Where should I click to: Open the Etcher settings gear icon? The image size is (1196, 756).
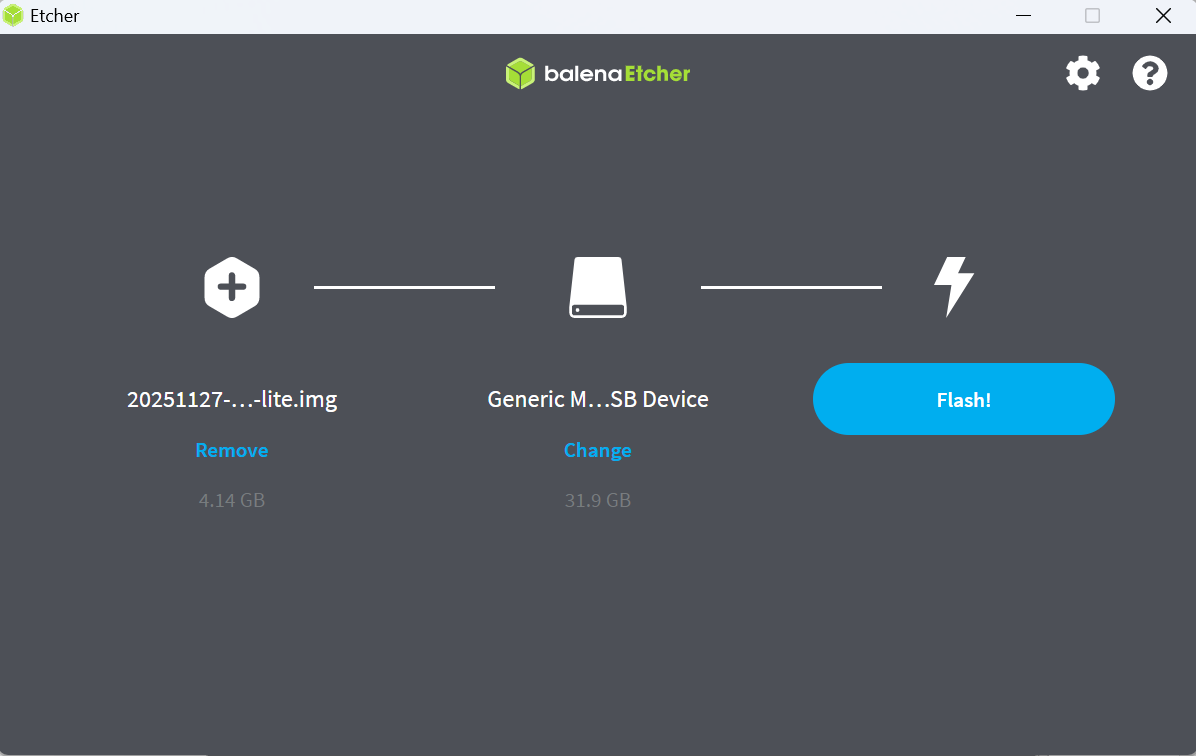point(1083,72)
